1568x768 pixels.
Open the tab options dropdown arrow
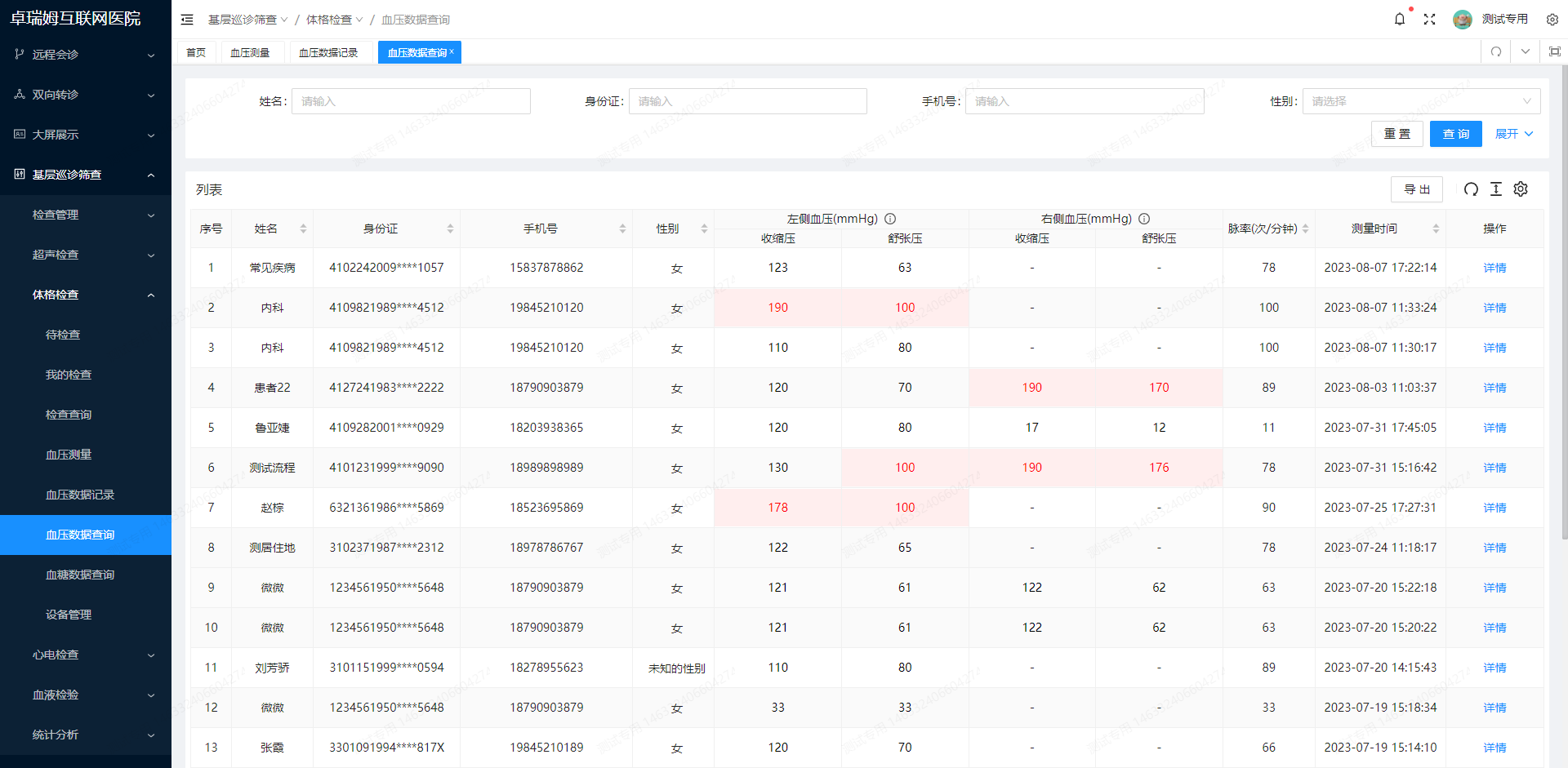pos(1526,51)
